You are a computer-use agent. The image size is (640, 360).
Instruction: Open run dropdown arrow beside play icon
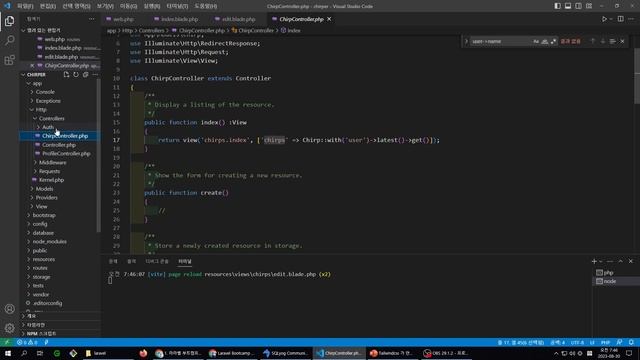(x=611, y=19)
